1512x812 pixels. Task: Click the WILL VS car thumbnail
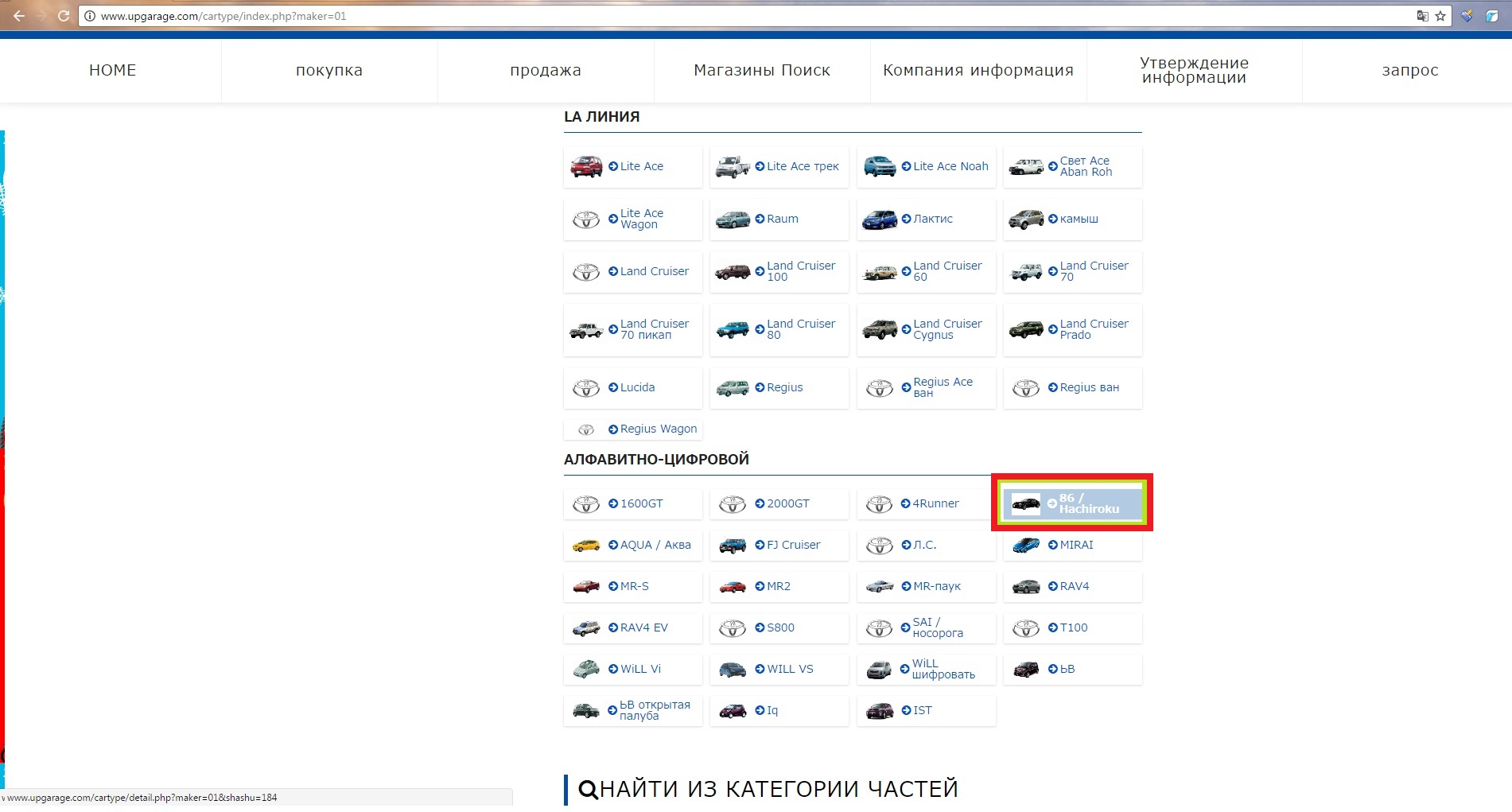click(733, 670)
